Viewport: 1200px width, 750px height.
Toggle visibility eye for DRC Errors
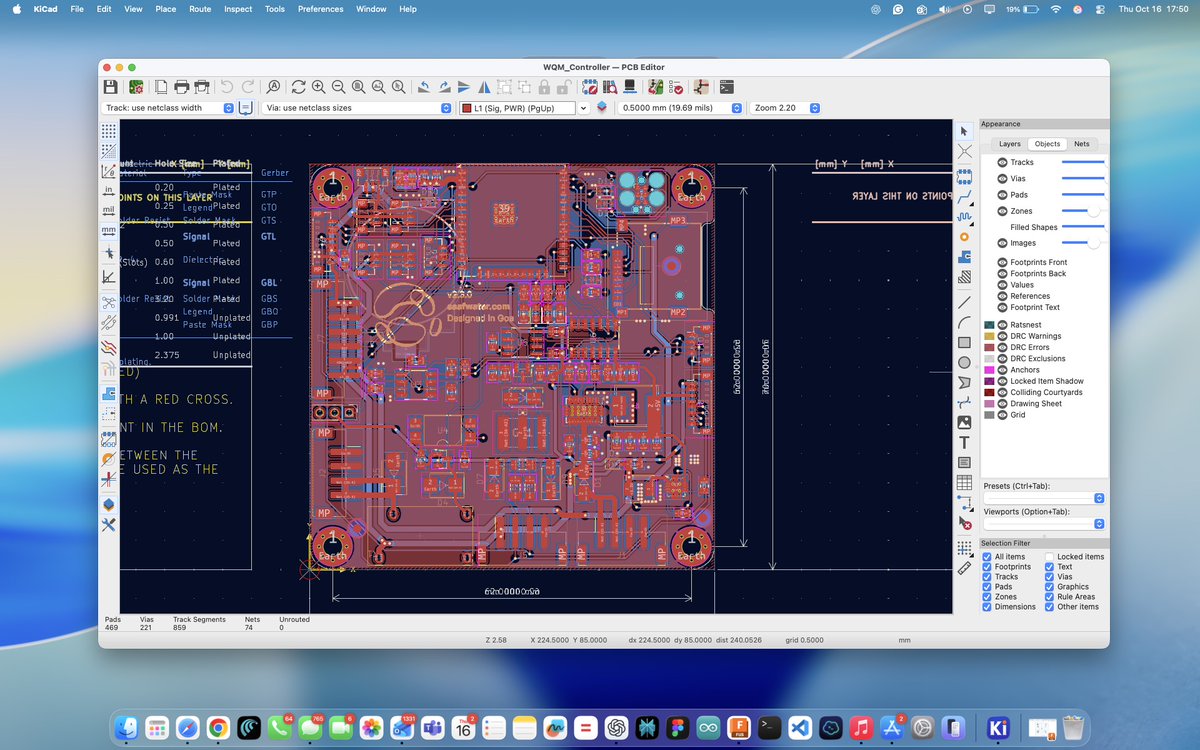tap(1002, 347)
